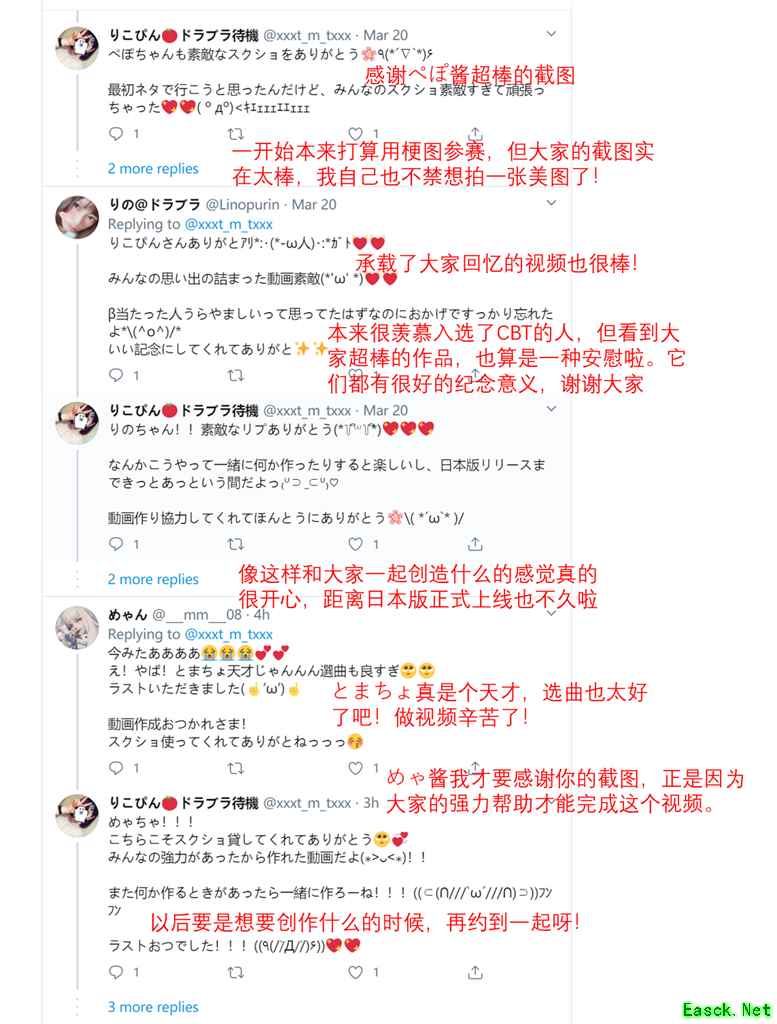
Task: Retweet the first りこぴん tweet
Action: point(235,134)
